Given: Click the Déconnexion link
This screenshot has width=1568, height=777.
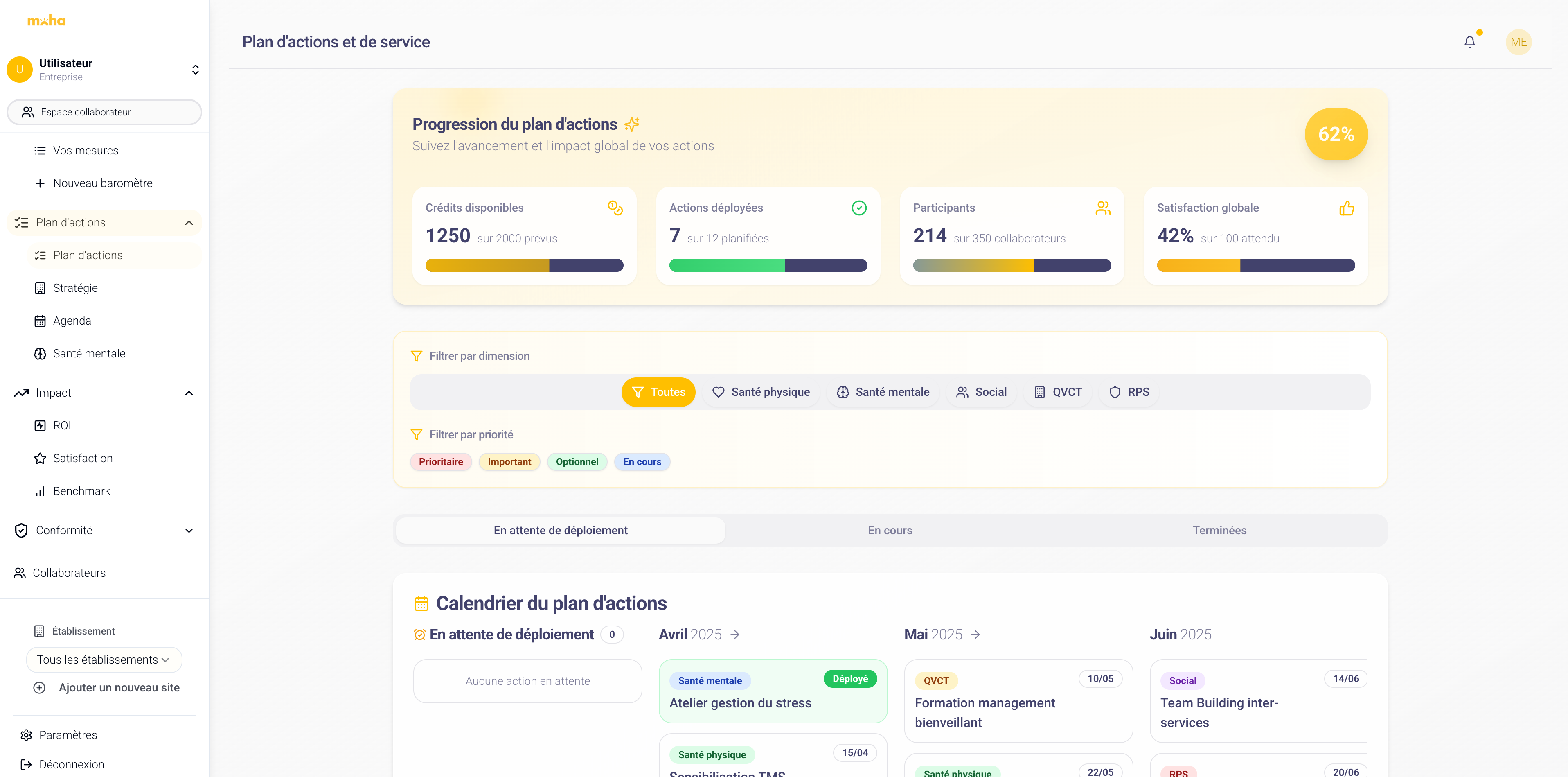Looking at the screenshot, I should point(71,764).
